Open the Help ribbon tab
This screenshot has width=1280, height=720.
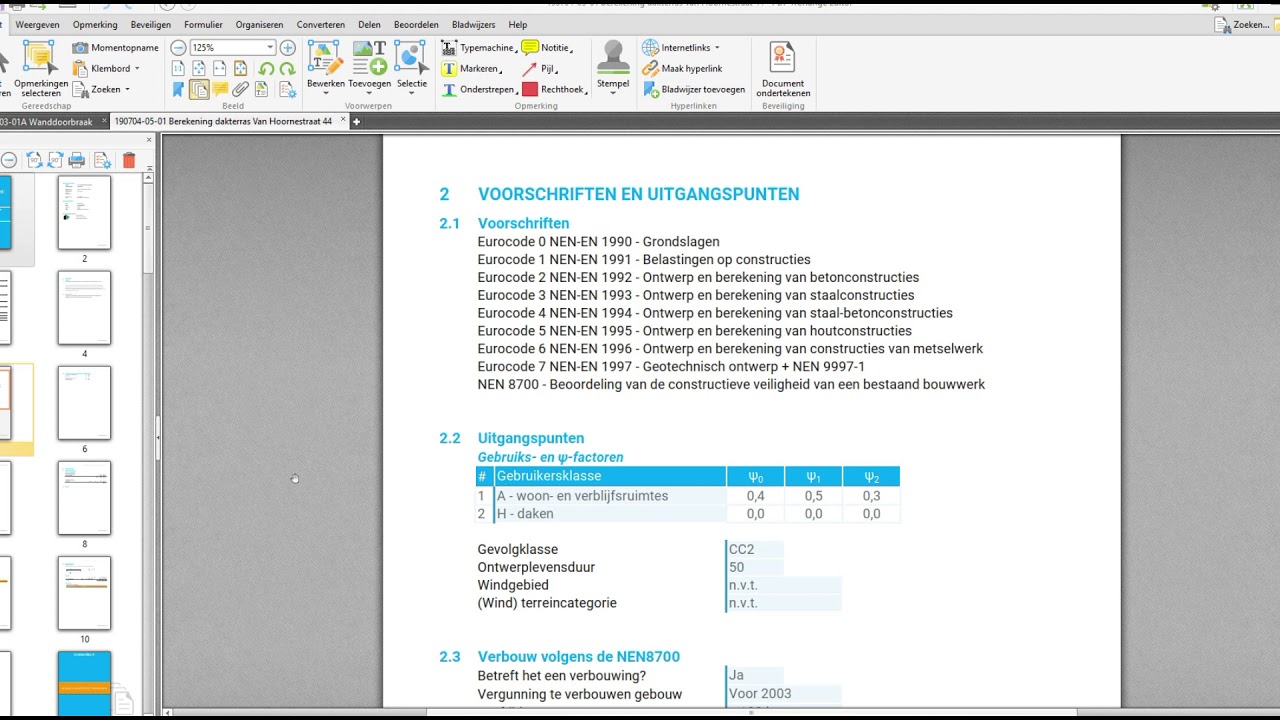pos(518,25)
